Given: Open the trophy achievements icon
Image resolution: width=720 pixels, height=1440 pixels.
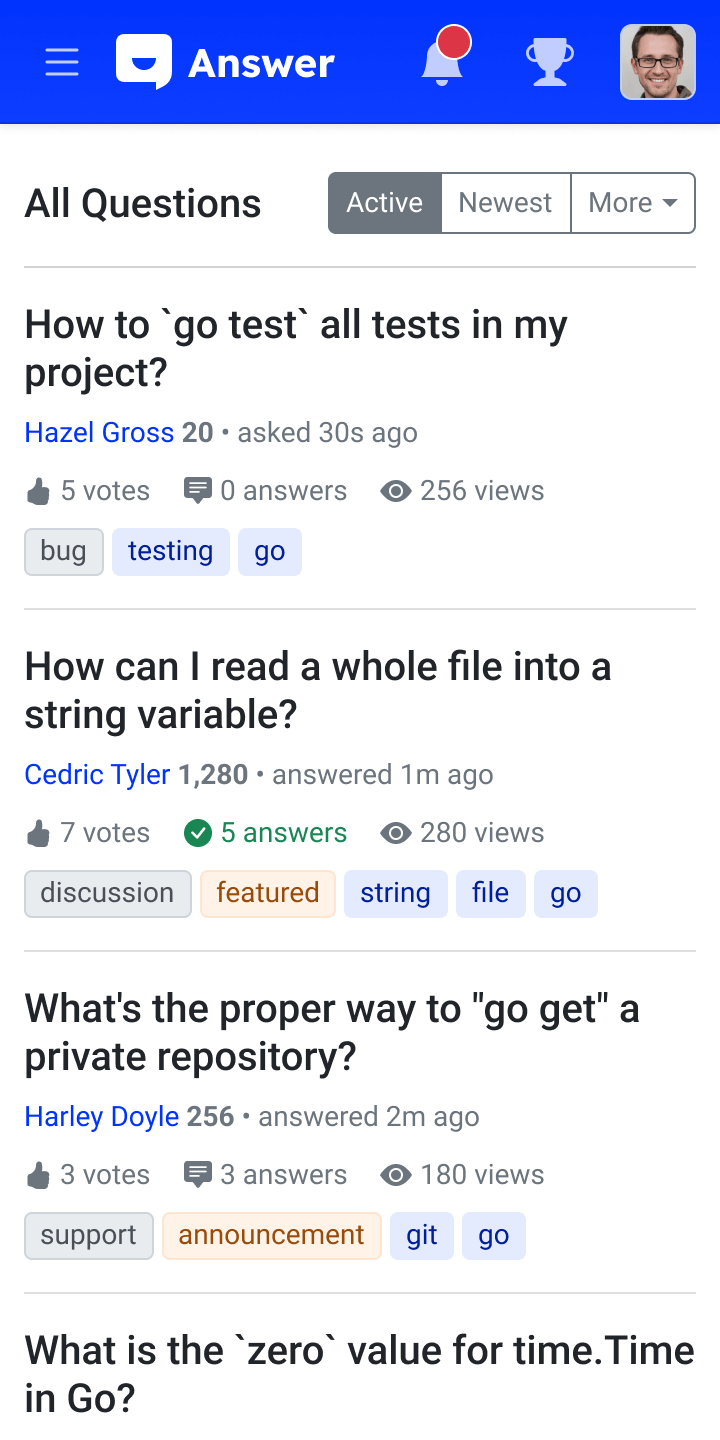Looking at the screenshot, I should (x=550, y=62).
